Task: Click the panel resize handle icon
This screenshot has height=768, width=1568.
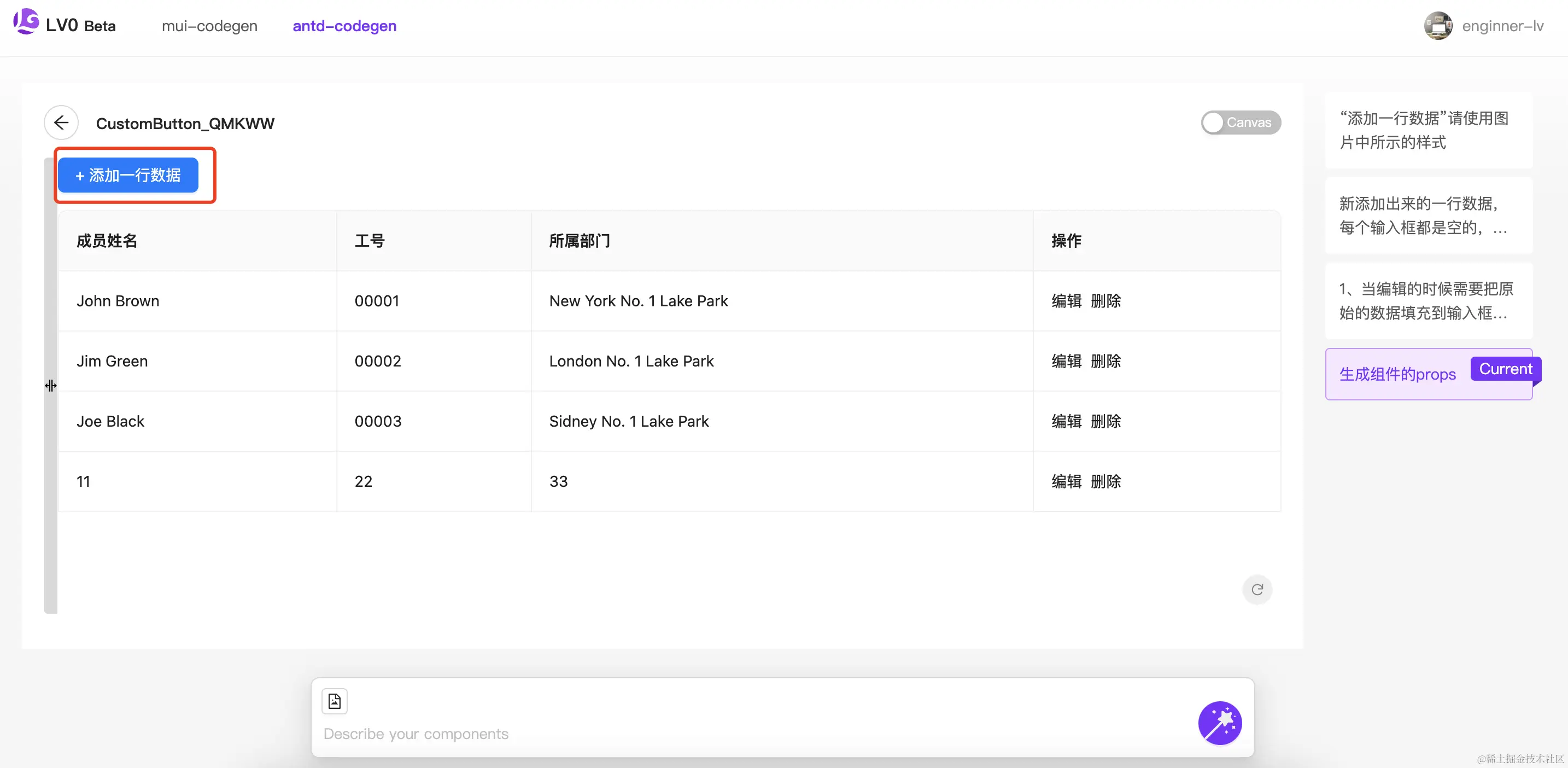Action: (x=51, y=385)
